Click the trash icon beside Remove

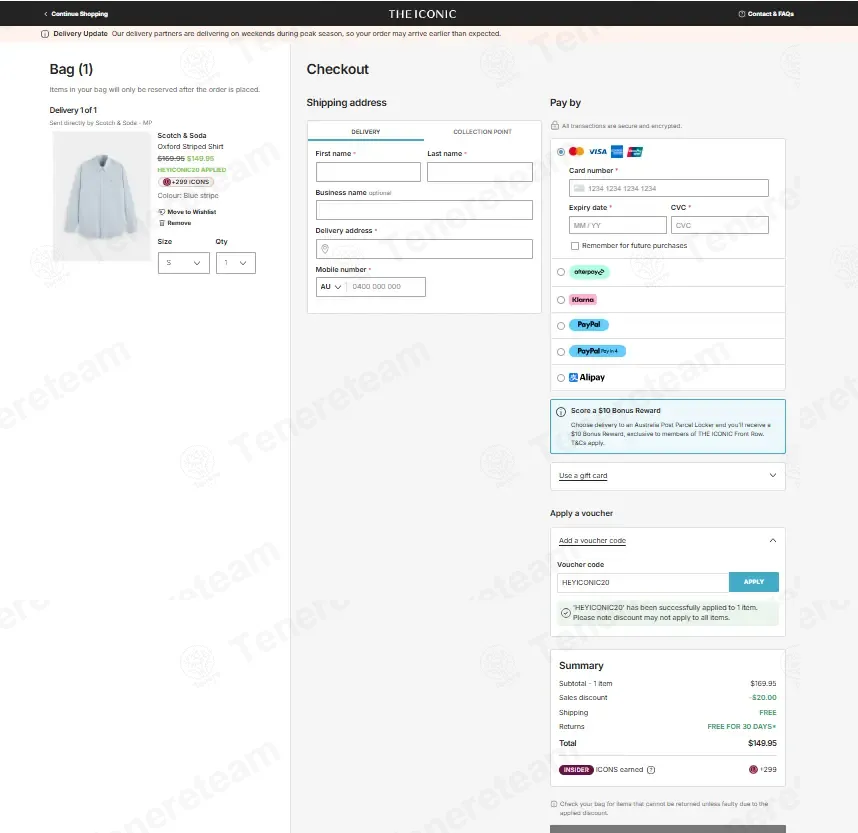162,223
